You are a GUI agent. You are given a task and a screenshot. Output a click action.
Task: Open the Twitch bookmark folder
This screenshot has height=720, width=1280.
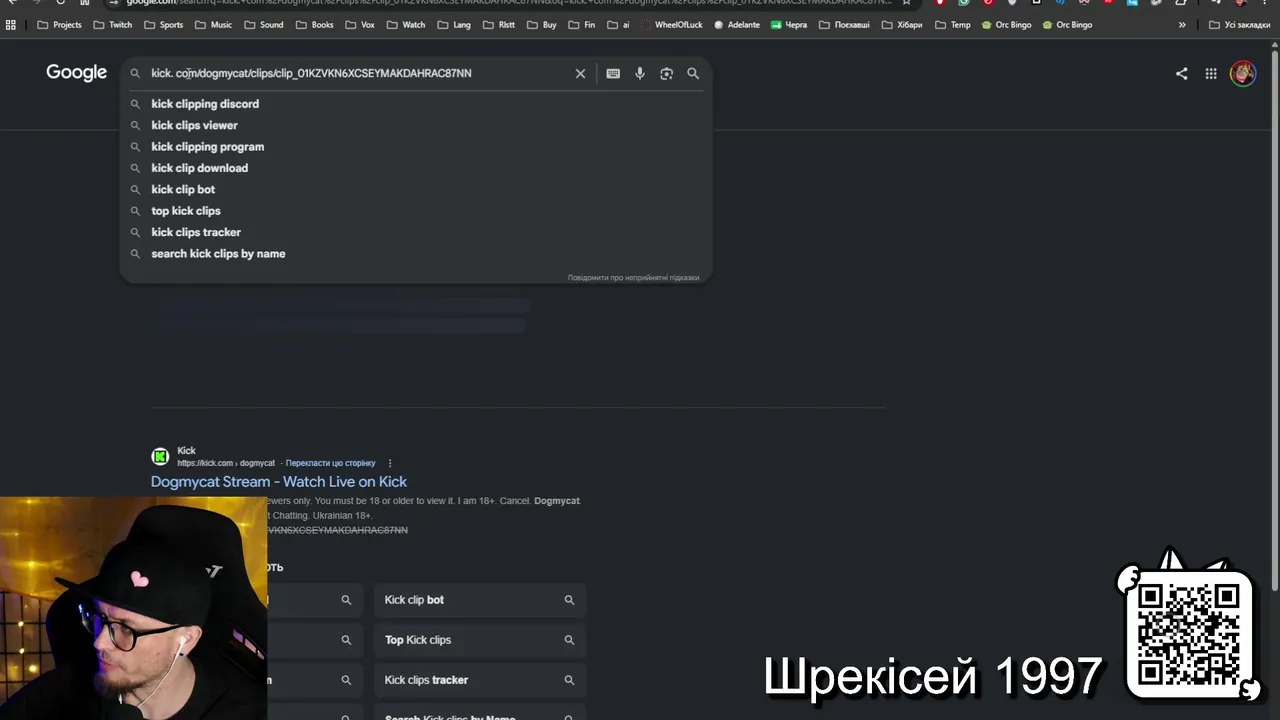(x=112, y=25)
